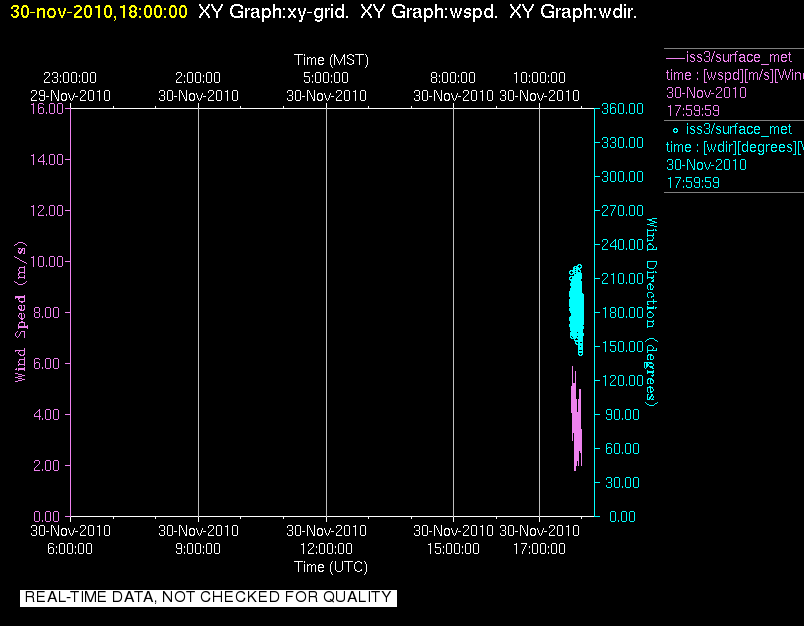Image resolution: width=804 pixels, height=626 pixels.
Task: Click the 120.00 wind direction tick value
Action: coord(622,380)
